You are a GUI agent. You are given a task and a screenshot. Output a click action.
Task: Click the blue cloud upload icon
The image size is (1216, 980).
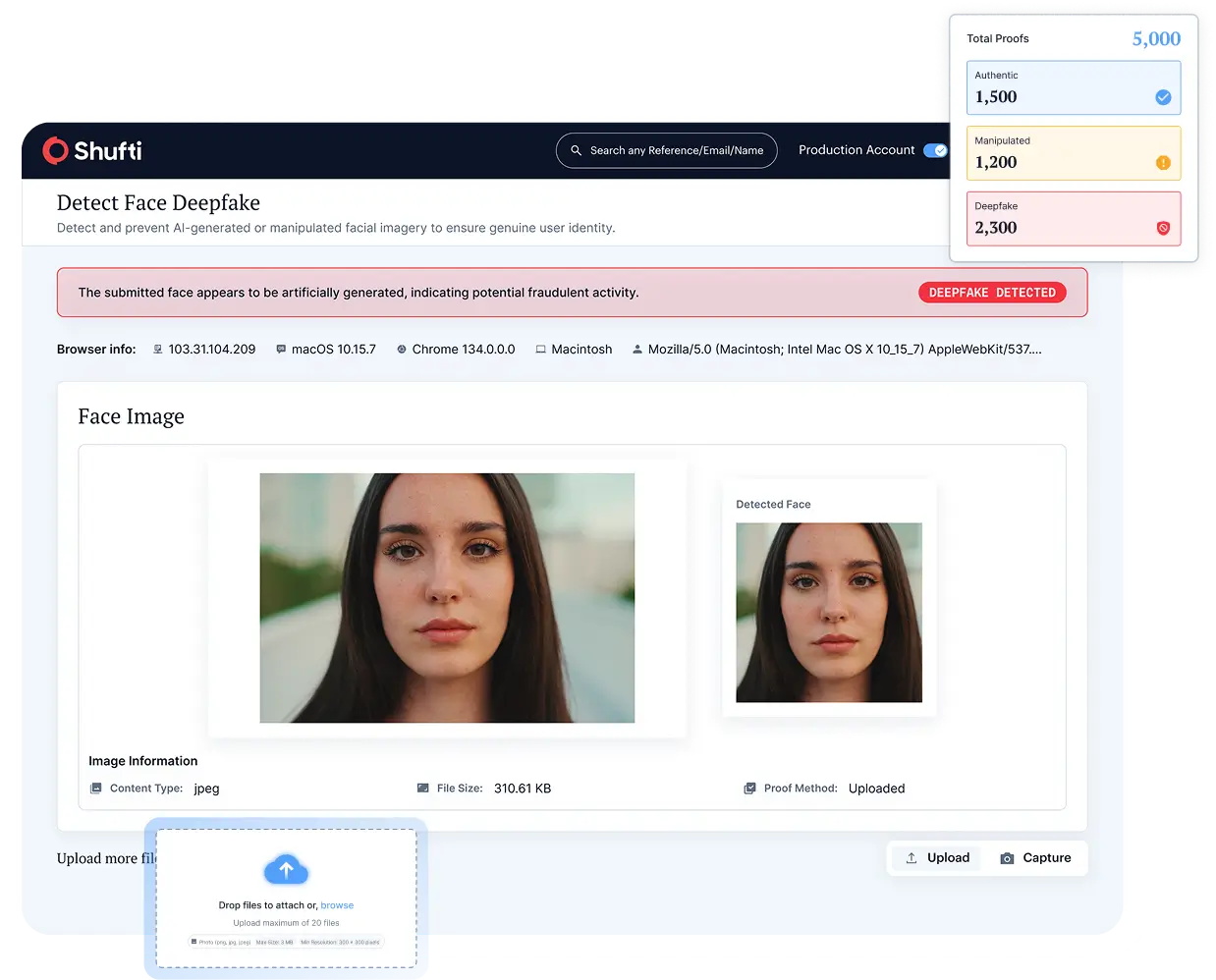286,869
